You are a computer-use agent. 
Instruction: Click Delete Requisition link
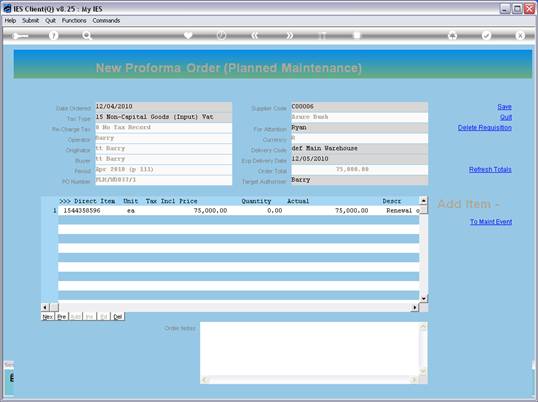484,128
